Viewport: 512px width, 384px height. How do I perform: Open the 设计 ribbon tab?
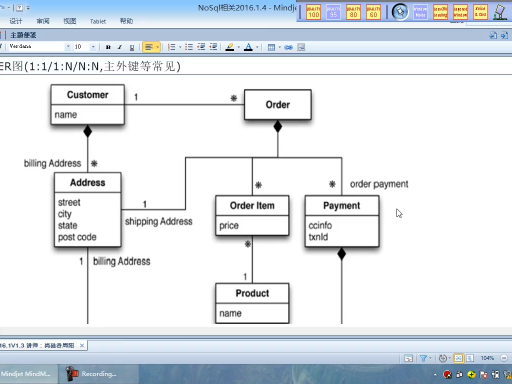(x=16, y=21)
